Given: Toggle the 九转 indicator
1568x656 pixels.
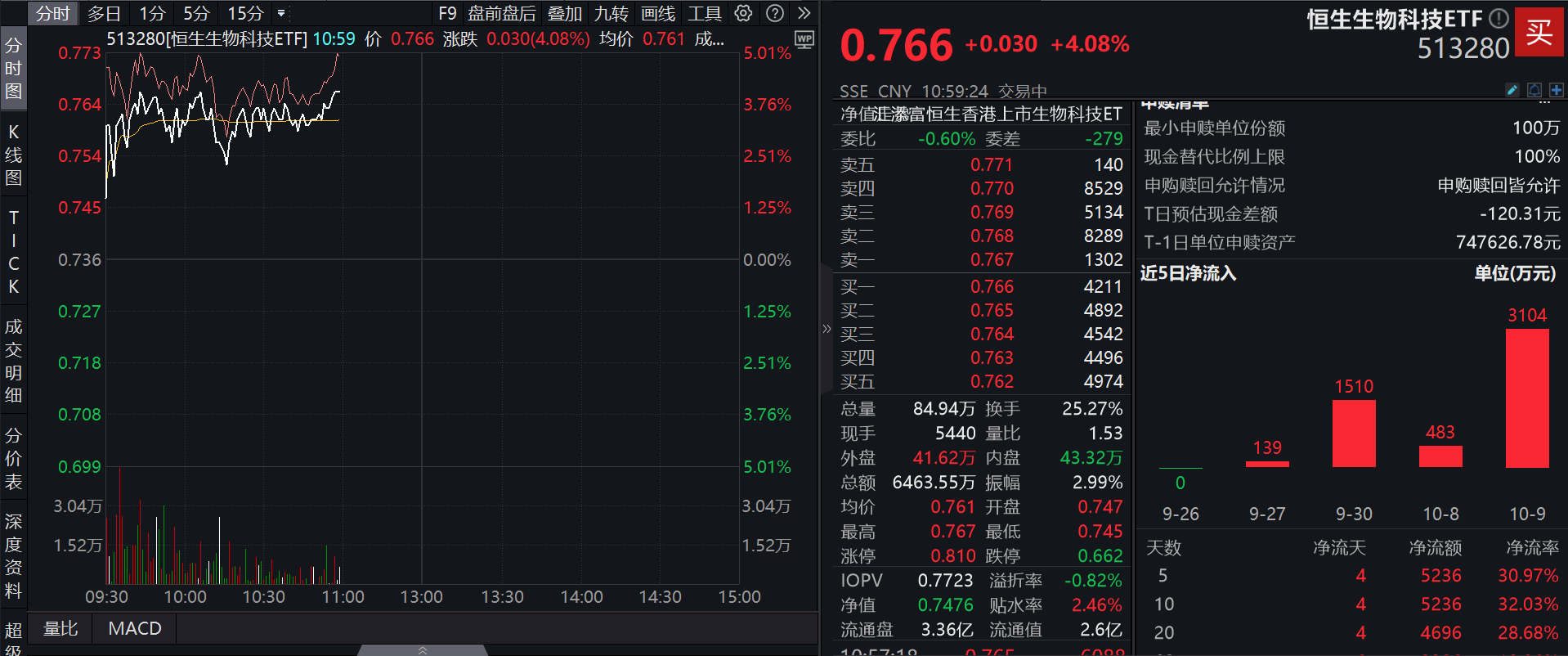Looking at the screenshot, I should coord(611,13).
